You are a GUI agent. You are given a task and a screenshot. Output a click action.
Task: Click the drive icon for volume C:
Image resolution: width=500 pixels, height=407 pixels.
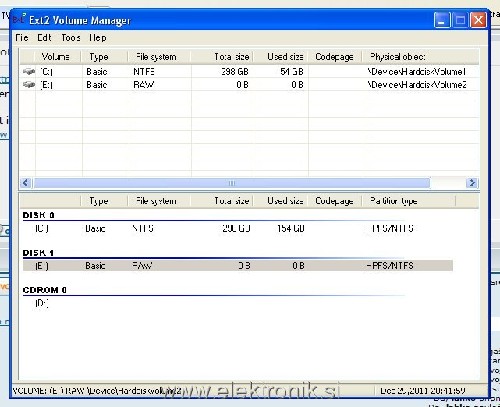(x=29, y=71)
